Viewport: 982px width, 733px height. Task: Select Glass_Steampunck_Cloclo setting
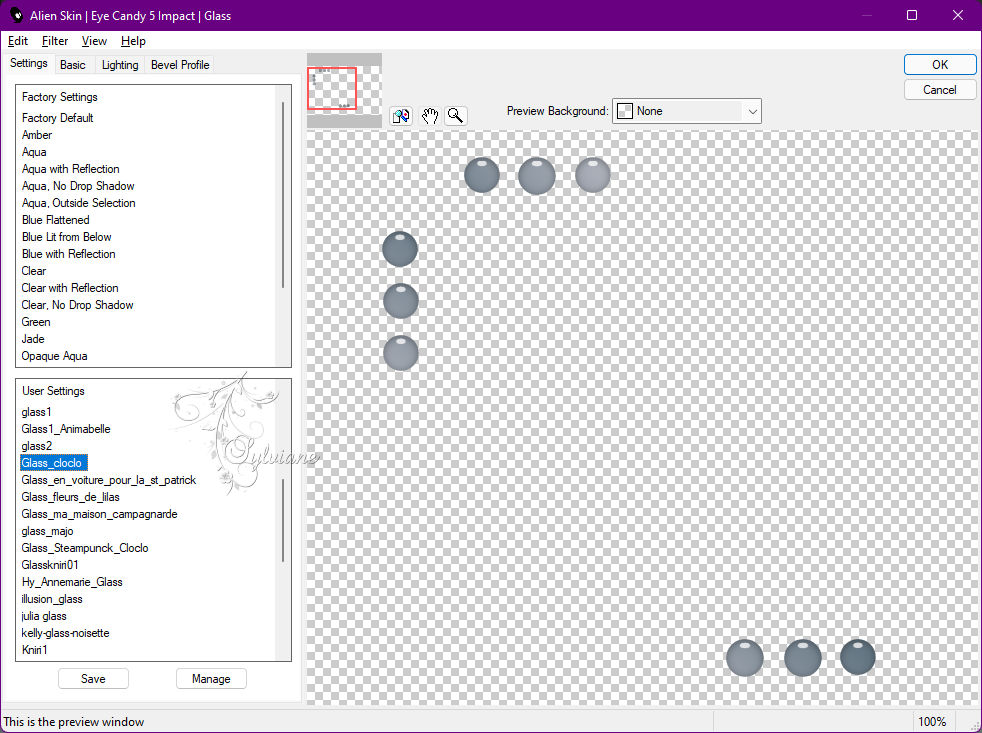(x=85, y=548)
